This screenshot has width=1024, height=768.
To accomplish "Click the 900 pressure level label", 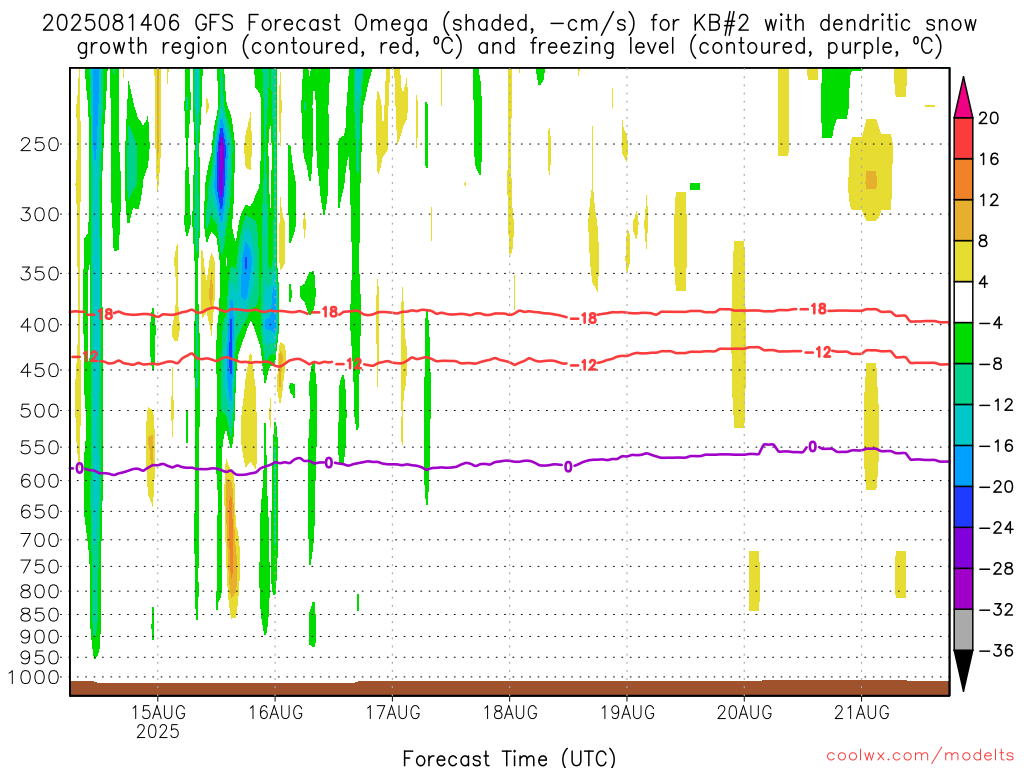I will point(40,637).
